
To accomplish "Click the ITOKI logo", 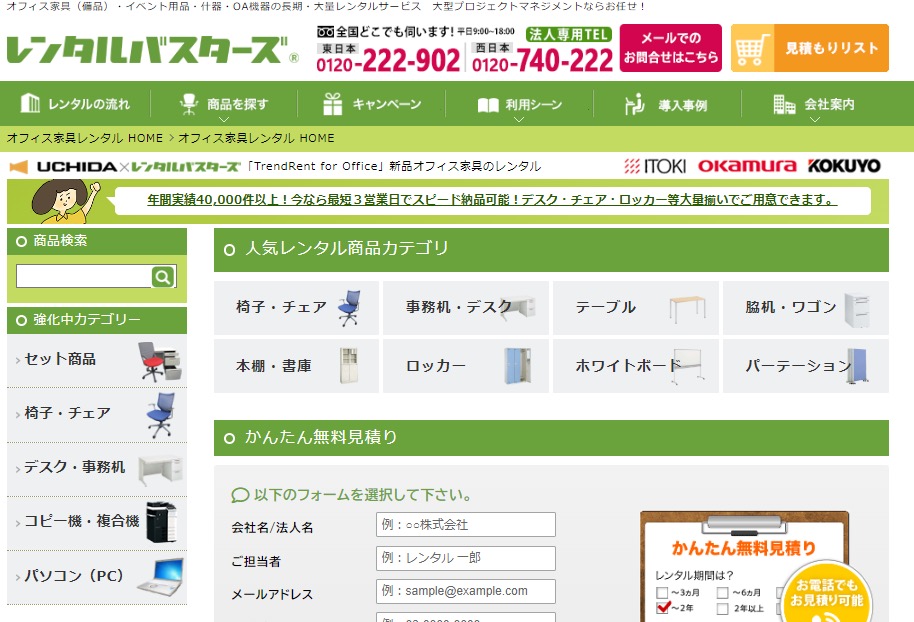I will (x=655, y=166).
